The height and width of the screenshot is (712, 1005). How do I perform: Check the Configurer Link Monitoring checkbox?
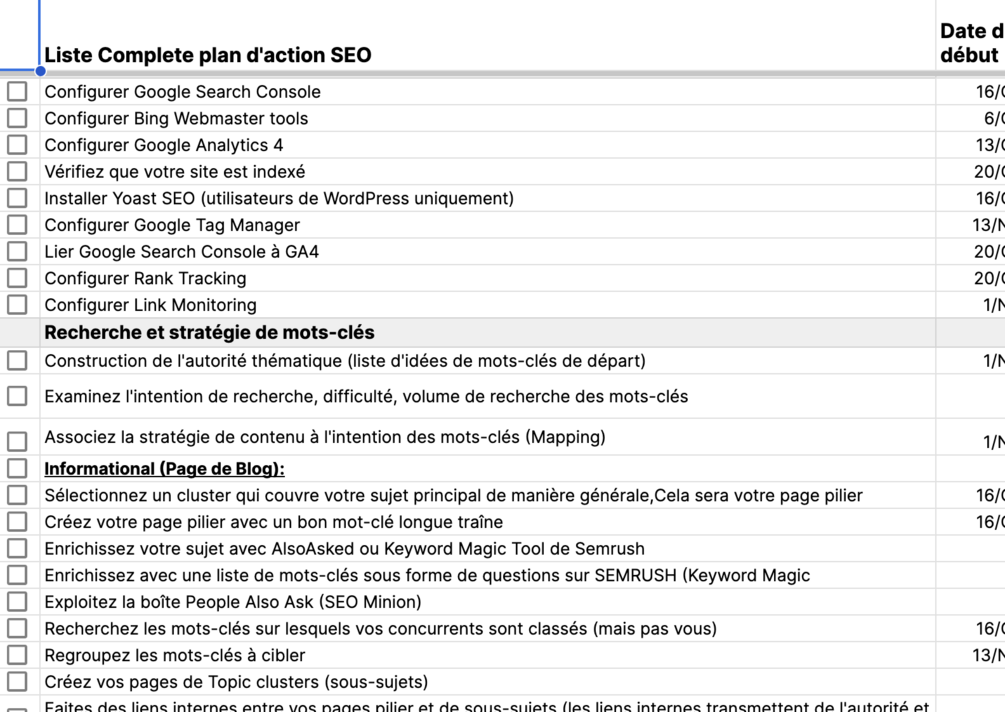pyautogui.click(x=17, y=305)
